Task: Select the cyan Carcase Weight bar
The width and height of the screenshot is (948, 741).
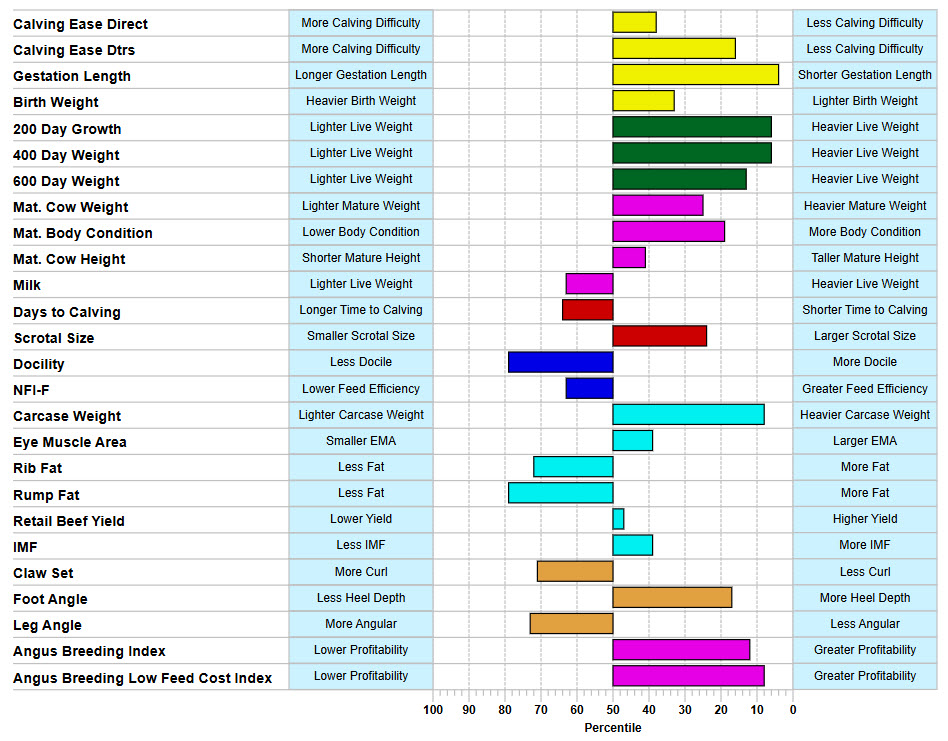Action: (688, 414)
